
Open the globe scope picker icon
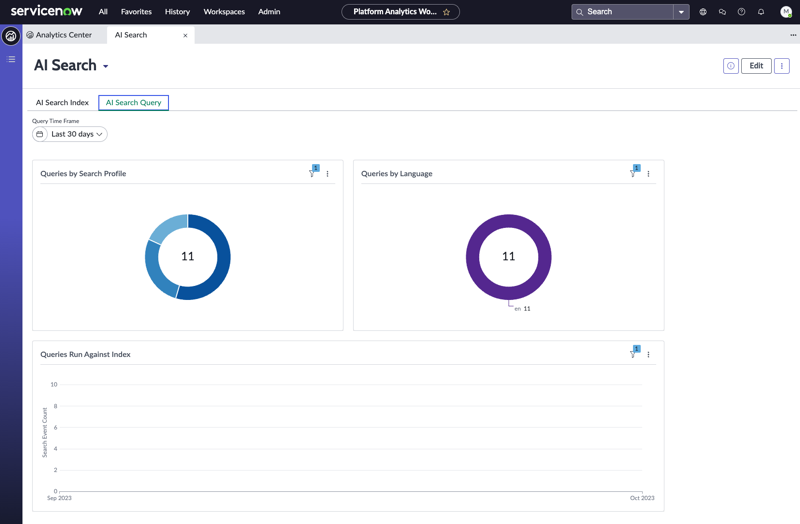pyautogui.click(x=703, y=12)
